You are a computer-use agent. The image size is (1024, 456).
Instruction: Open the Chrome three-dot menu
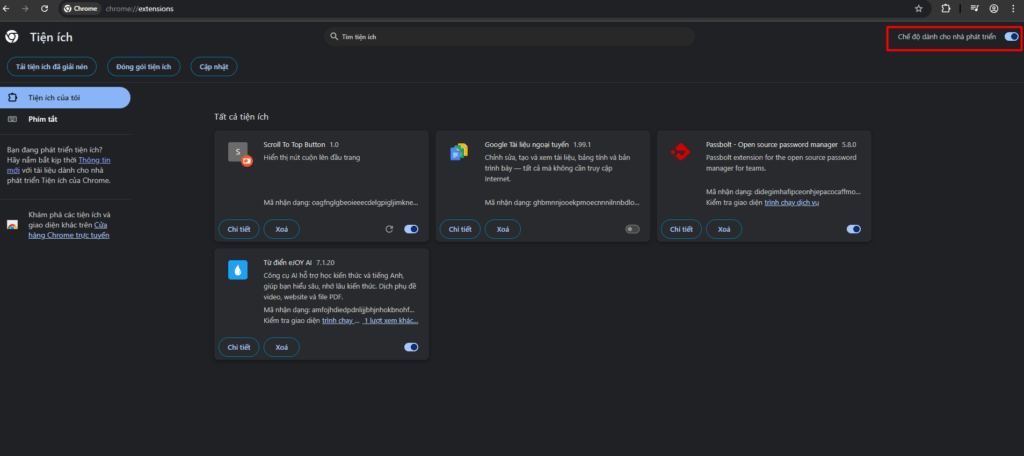pos(1013,8)
